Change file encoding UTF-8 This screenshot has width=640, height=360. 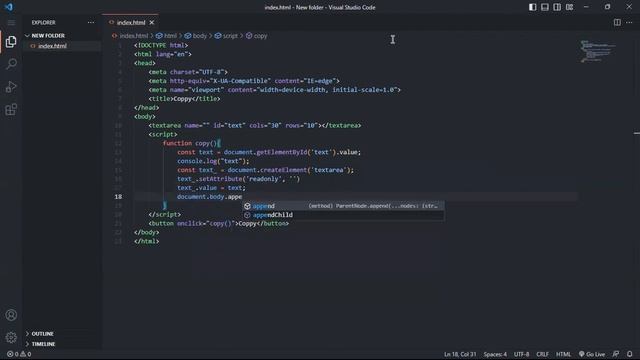coord(522,354)
